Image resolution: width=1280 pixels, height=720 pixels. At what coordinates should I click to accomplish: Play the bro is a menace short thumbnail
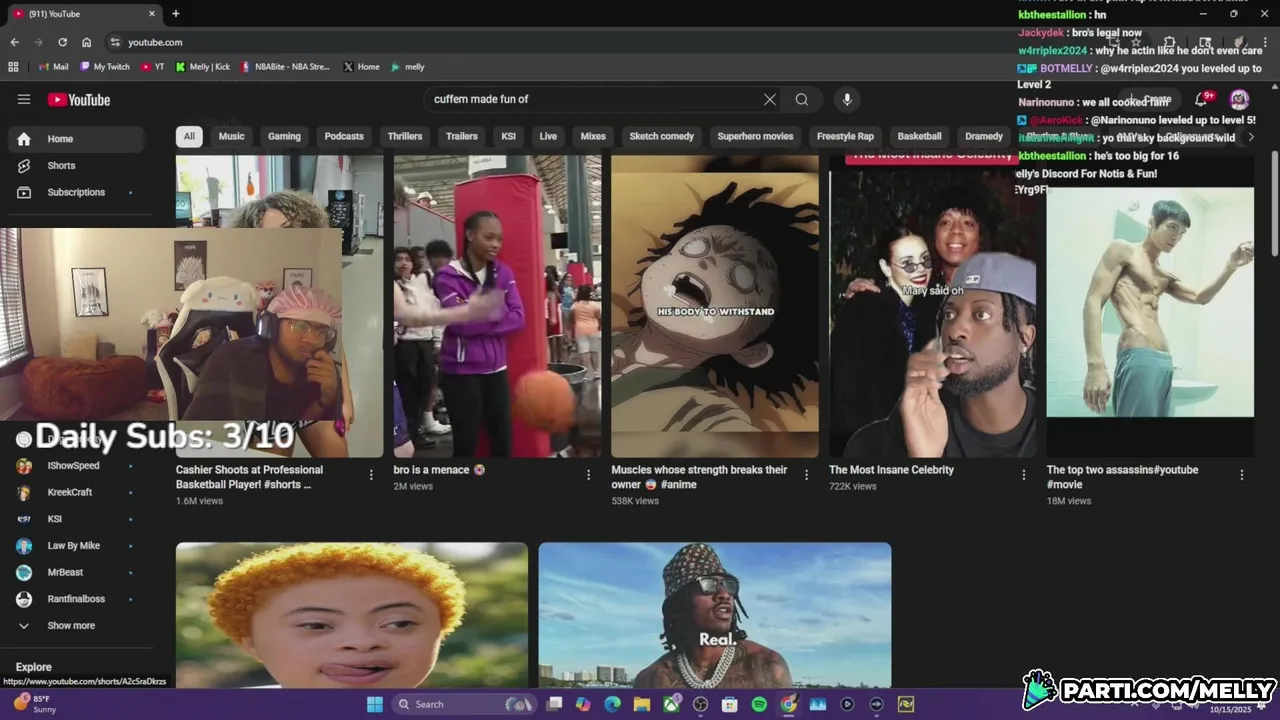coord(497,306)
